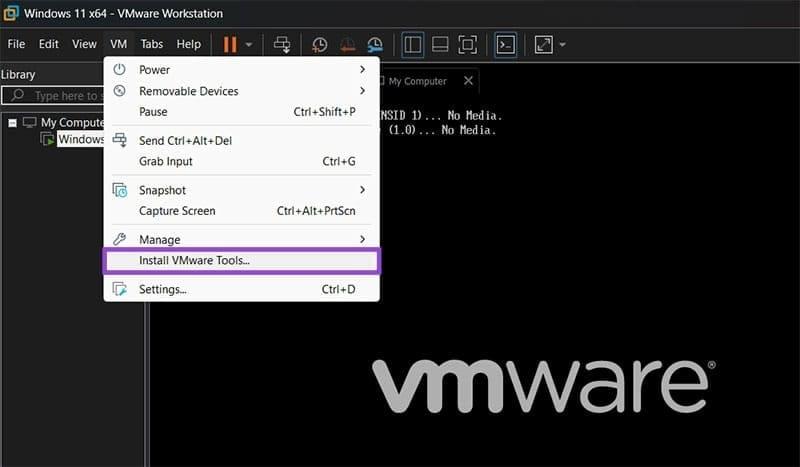Select My Computer in library tree
This screenshot has width=800, height=467.
coord(72,122)
